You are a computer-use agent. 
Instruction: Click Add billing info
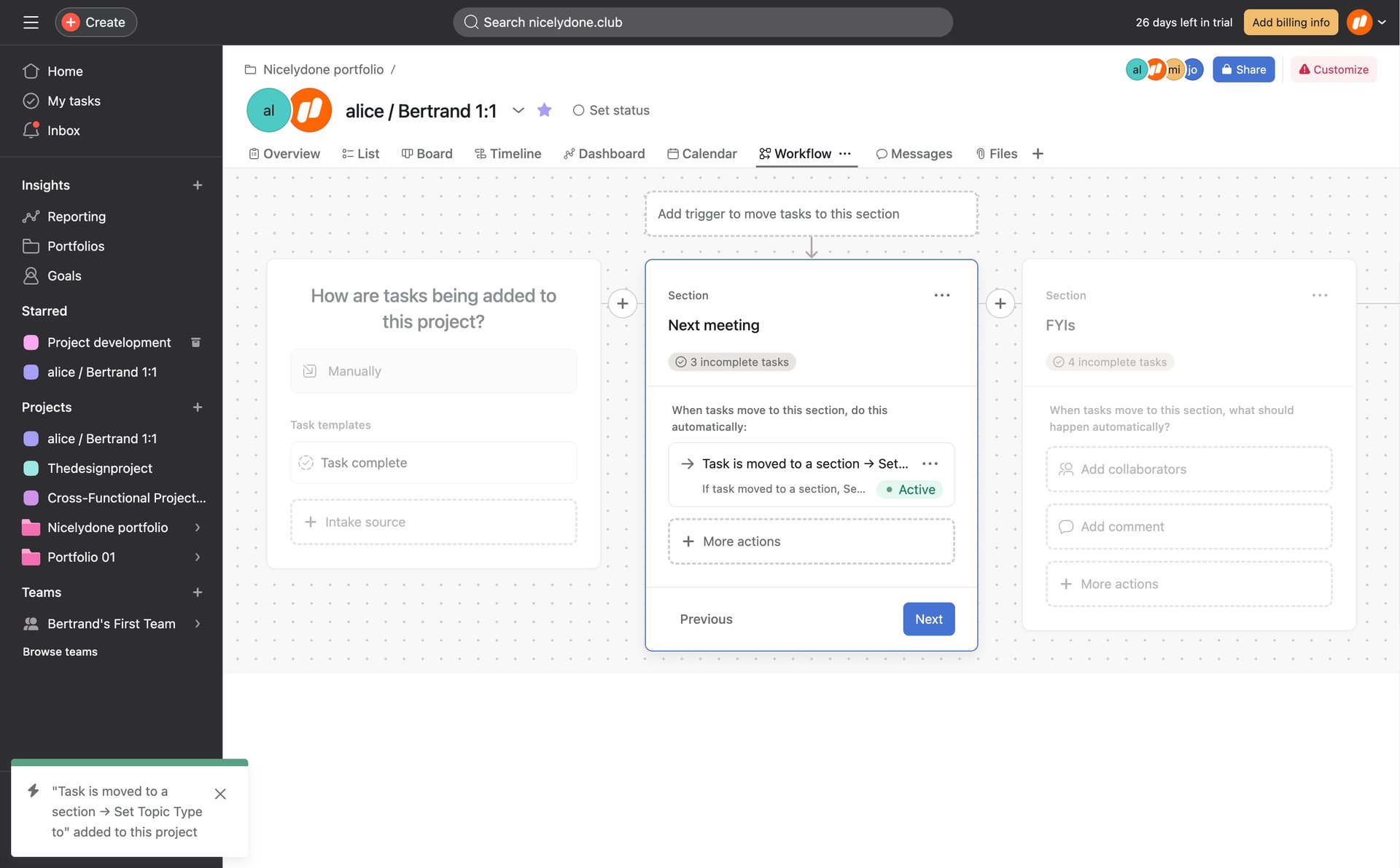point(1290,22)
